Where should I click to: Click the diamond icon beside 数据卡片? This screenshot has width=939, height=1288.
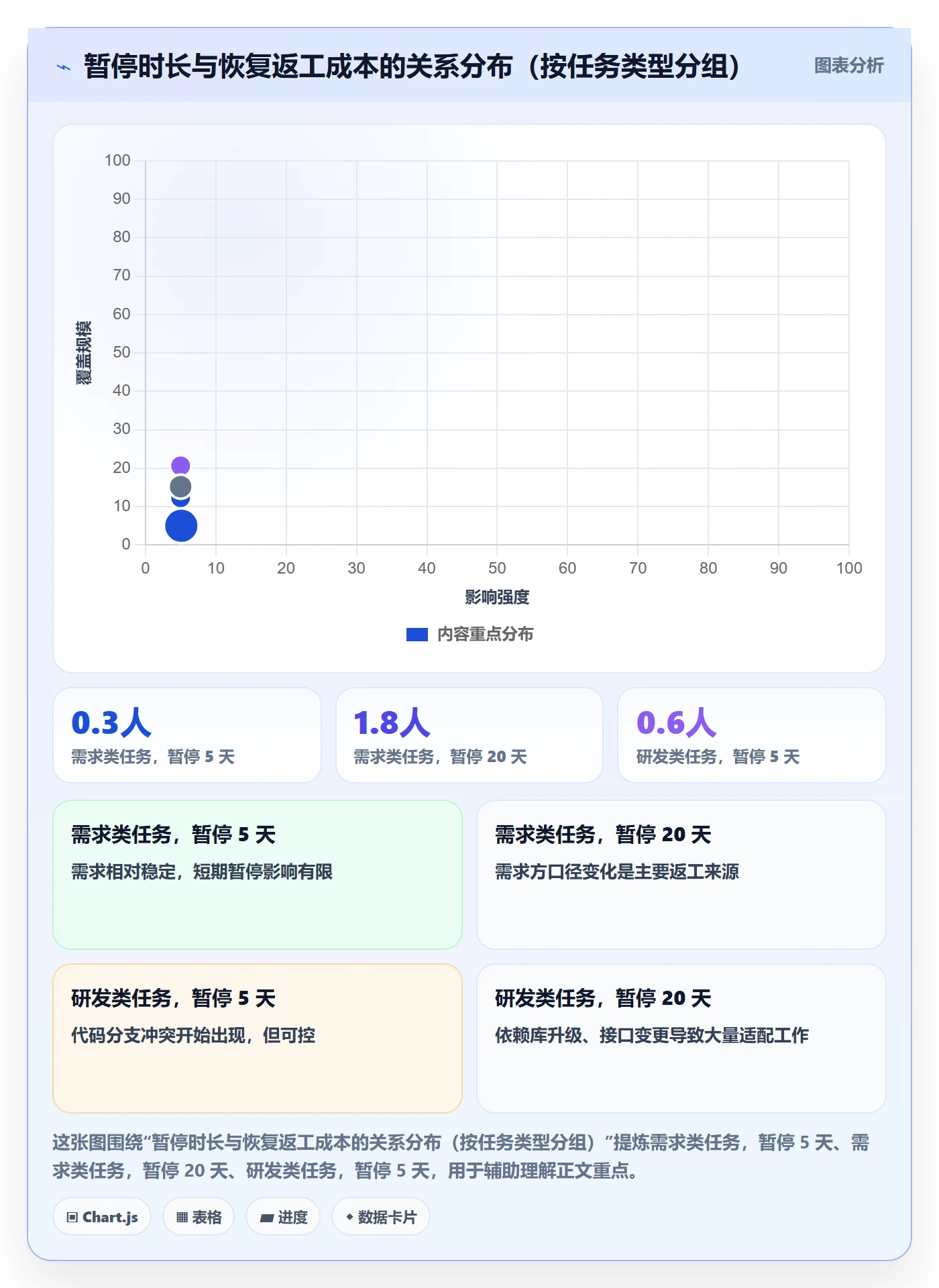tap(349, 1217)
